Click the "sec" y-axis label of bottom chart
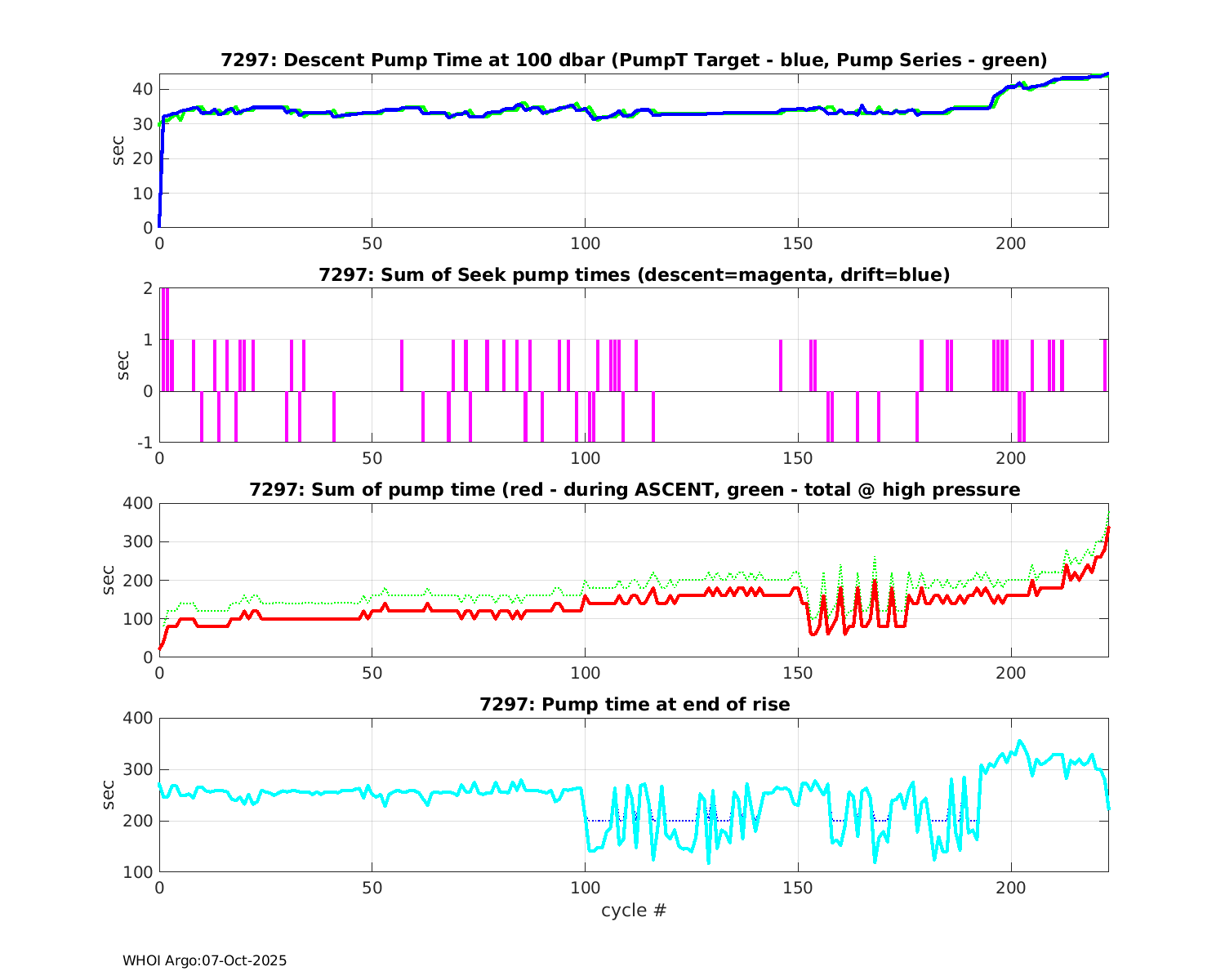The height and width of the screenshot is (980, 1225). pos(108,795)
